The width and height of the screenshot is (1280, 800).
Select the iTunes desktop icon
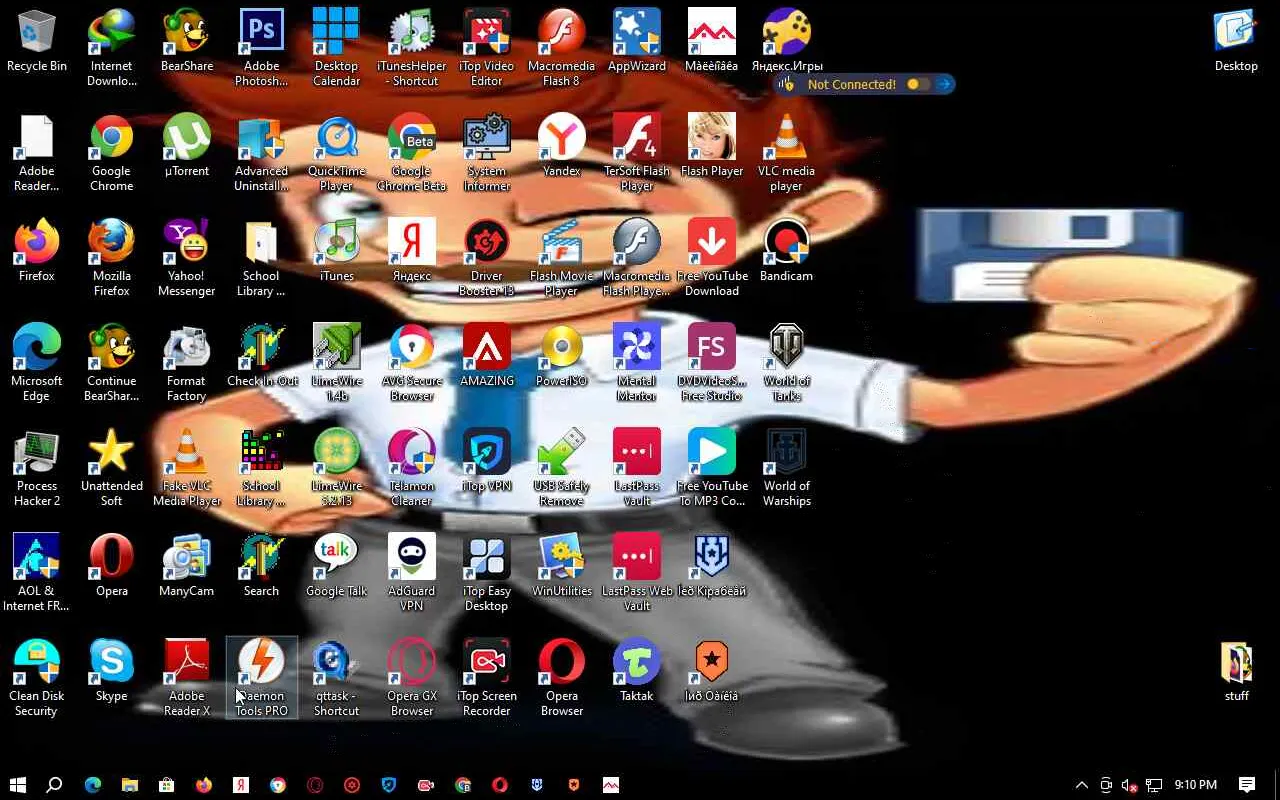coord(336,251)
